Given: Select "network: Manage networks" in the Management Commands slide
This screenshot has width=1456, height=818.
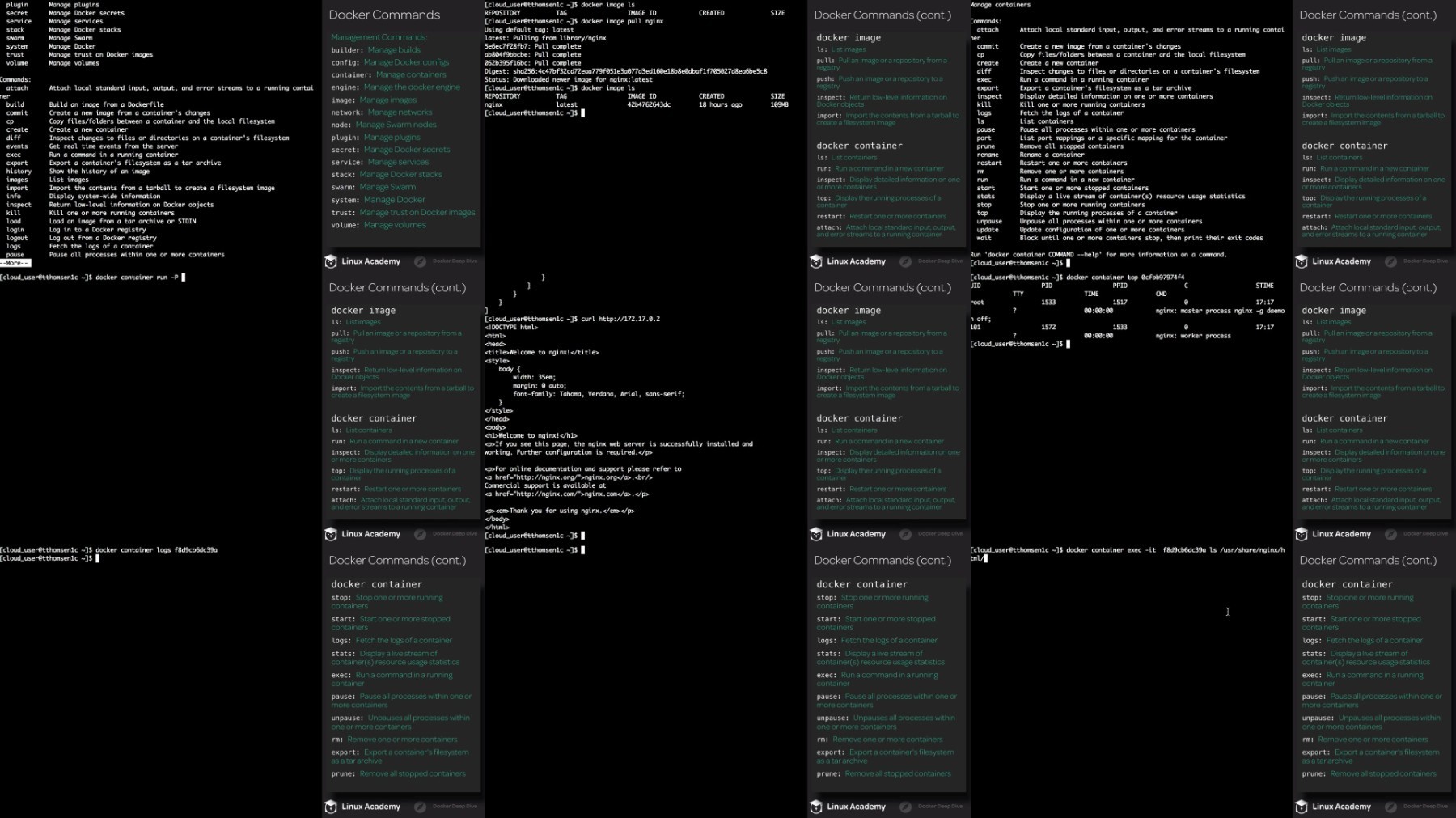Looking at the screenshot, I should (382, 112).
